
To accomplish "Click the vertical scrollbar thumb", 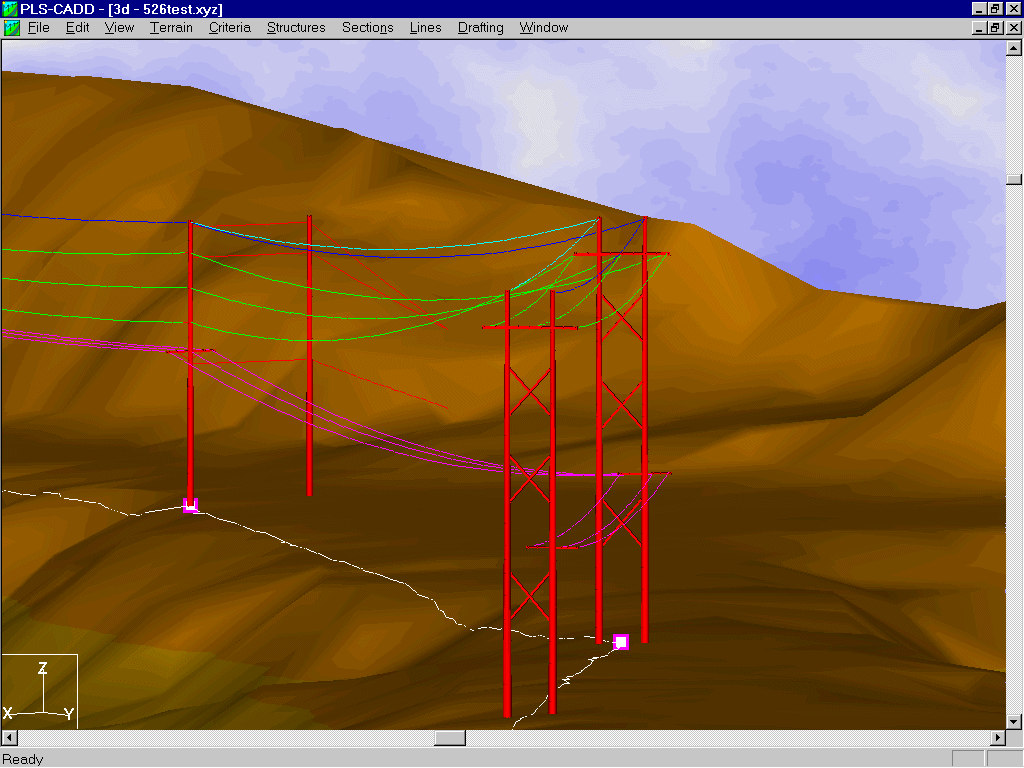I will point(1014,180).
